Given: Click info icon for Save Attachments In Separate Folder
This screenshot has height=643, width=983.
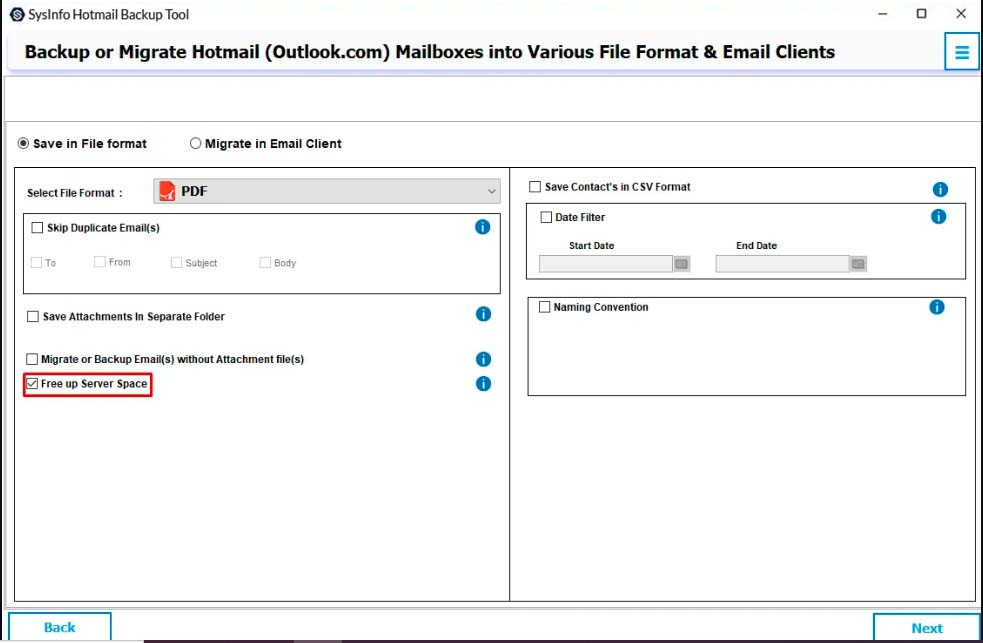Looking at the screenshot, I should [x=483, y=314].
